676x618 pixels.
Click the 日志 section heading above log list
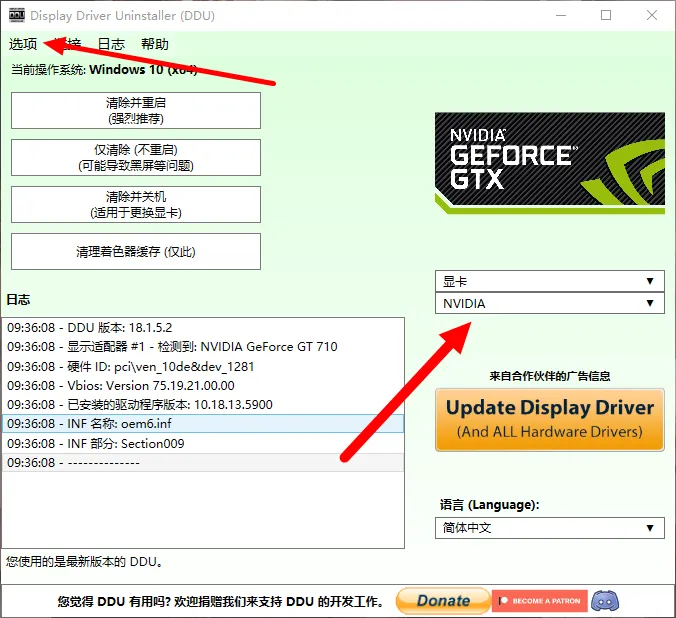coord(18,300)
